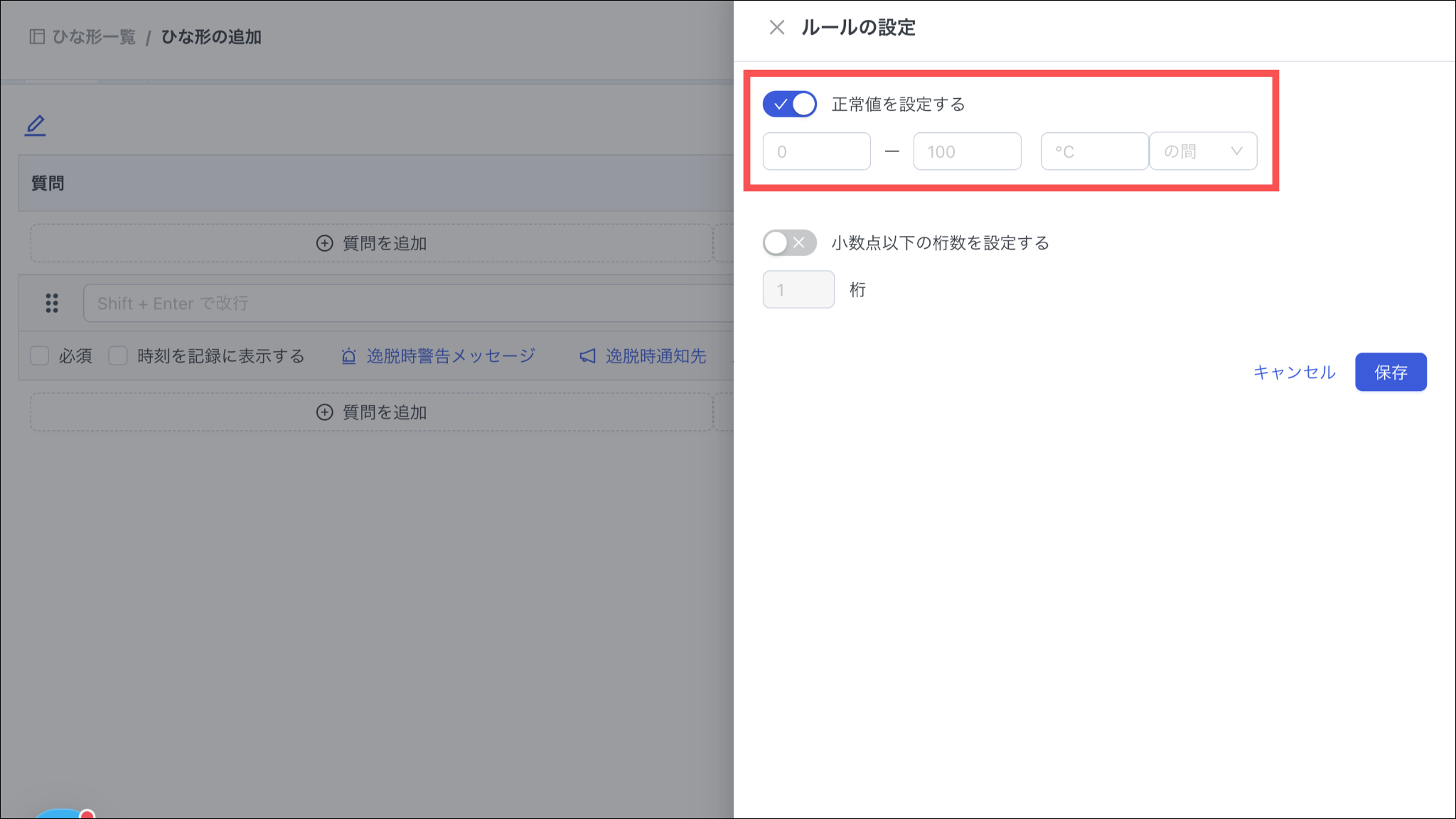Click the ひな形一覧 breadcrumb icon

[x=37, y=36]
